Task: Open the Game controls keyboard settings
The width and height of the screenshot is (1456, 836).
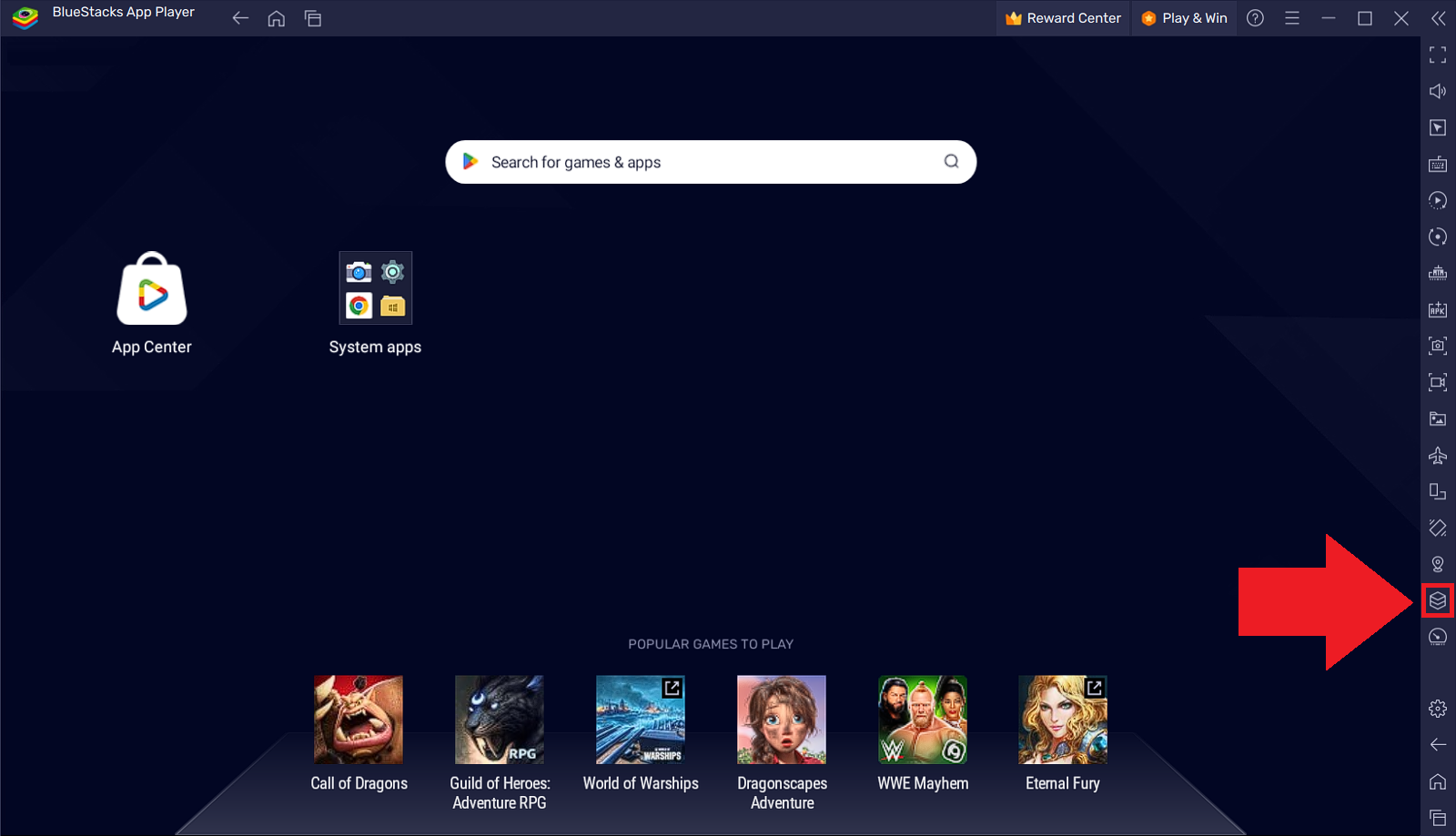Action: pyautogui.click(x=1438, y=164)
